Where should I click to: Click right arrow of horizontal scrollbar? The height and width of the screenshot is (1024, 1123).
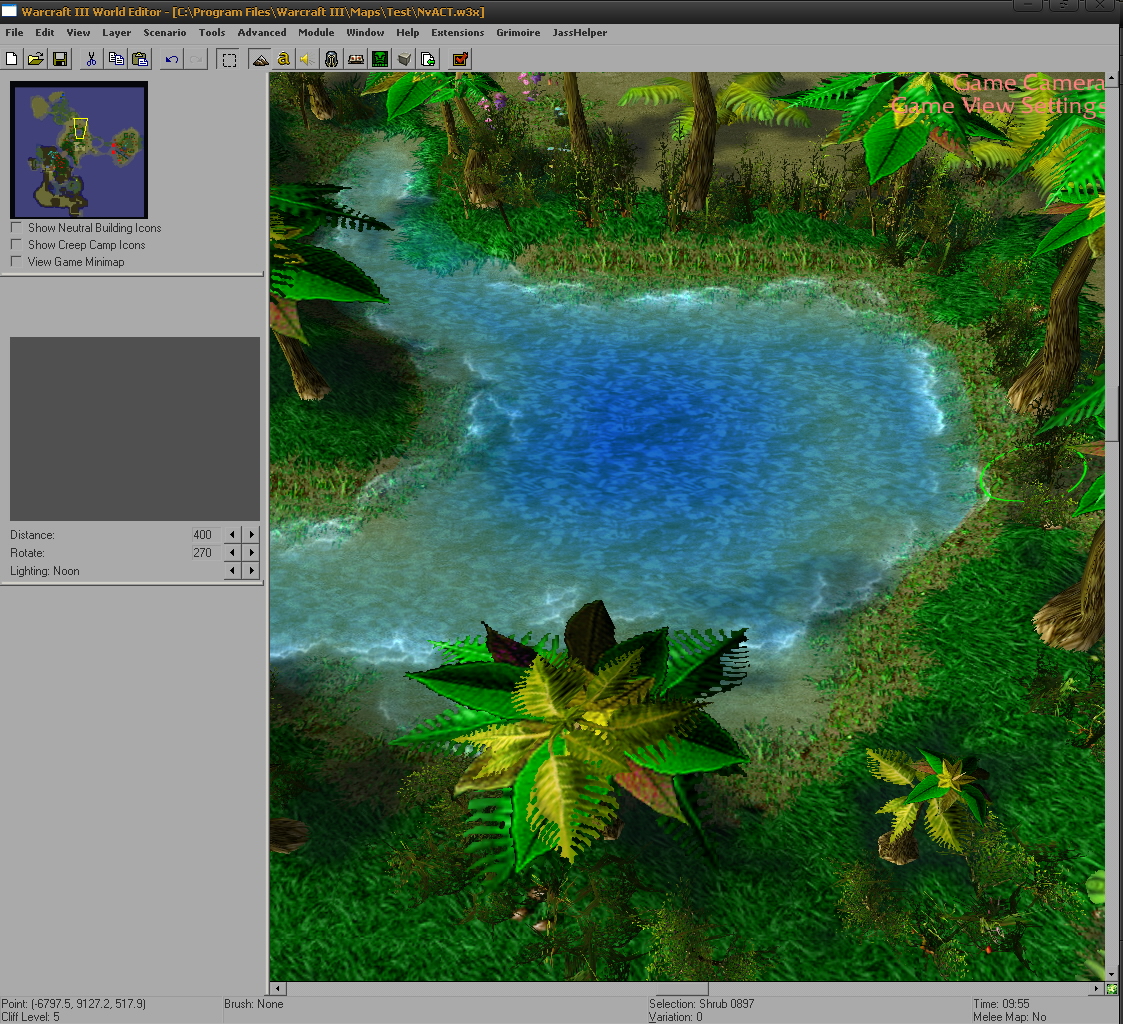(1097, 989)
